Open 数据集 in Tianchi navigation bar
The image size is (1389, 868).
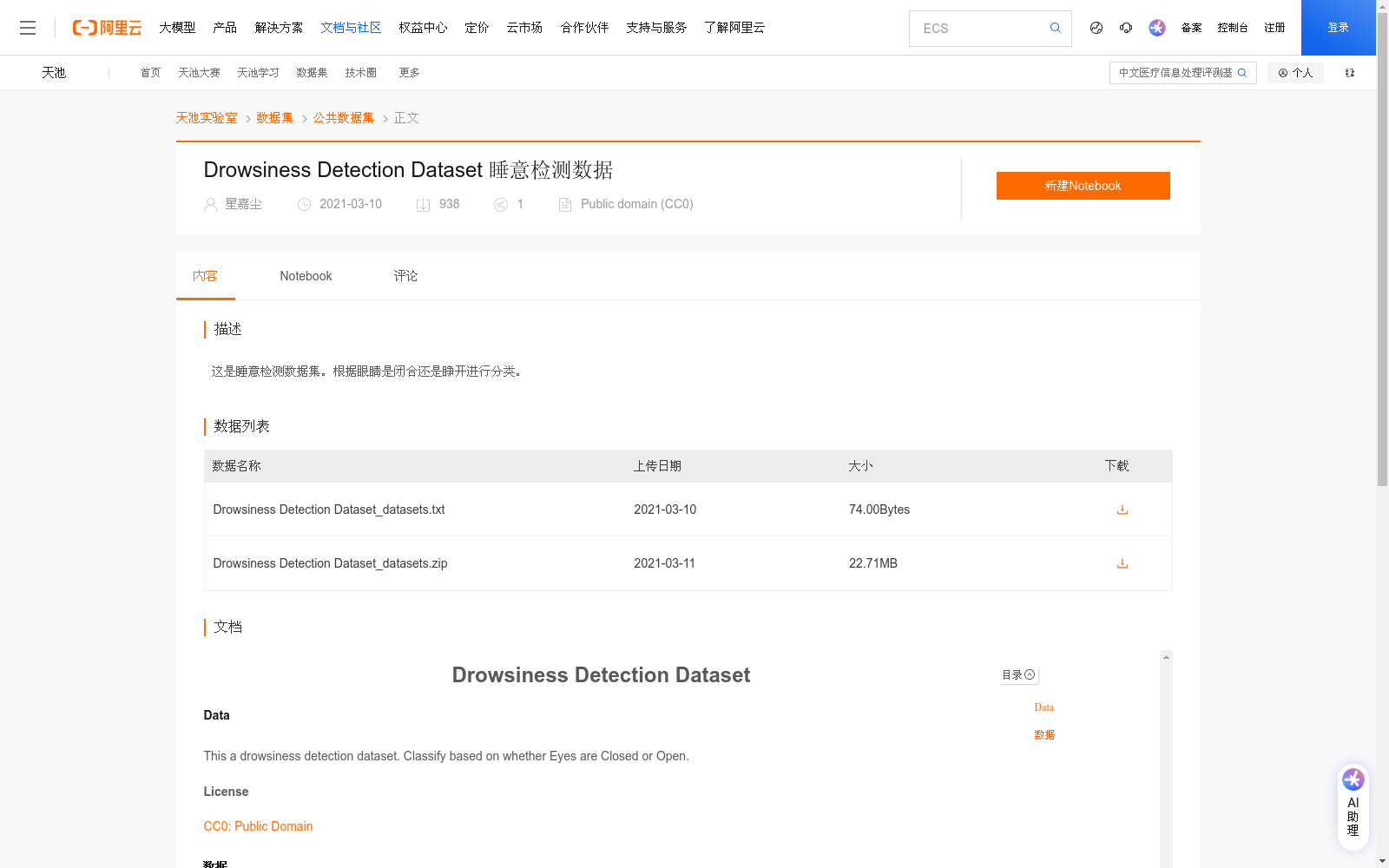[312, 73]
